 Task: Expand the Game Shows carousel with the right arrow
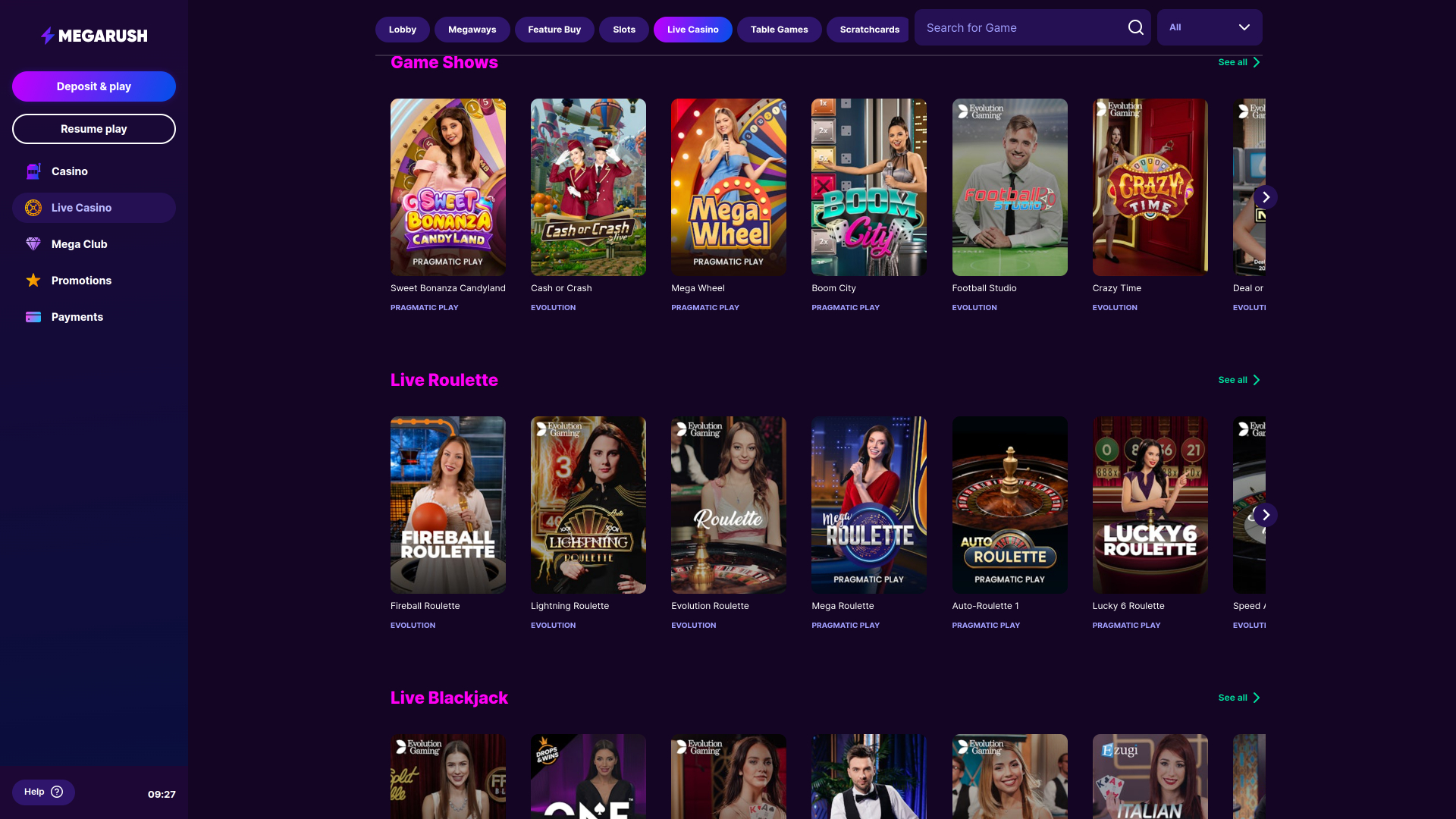pos(1265,196)
